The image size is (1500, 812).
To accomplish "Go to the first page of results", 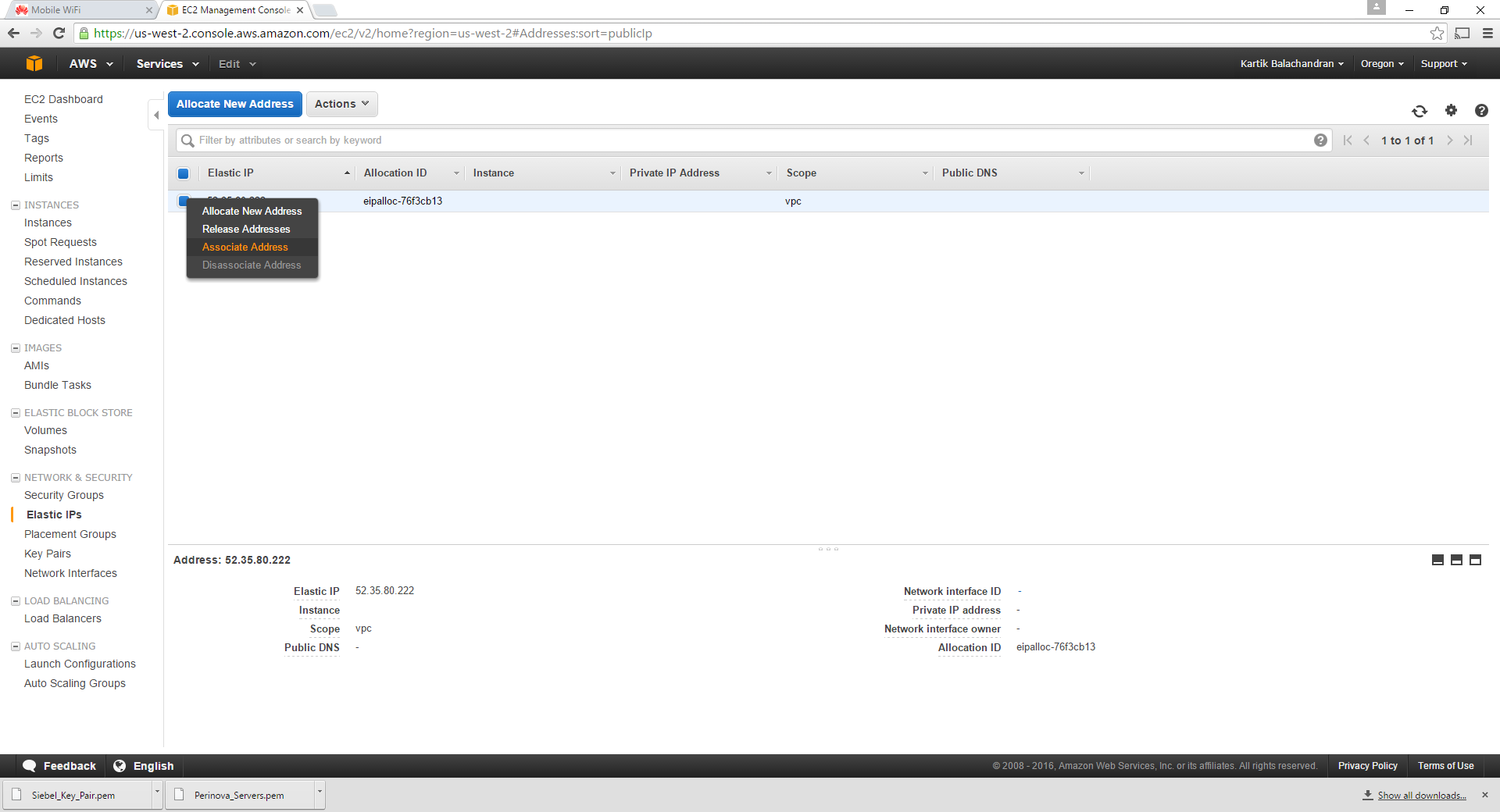I will coord(1348,141).
